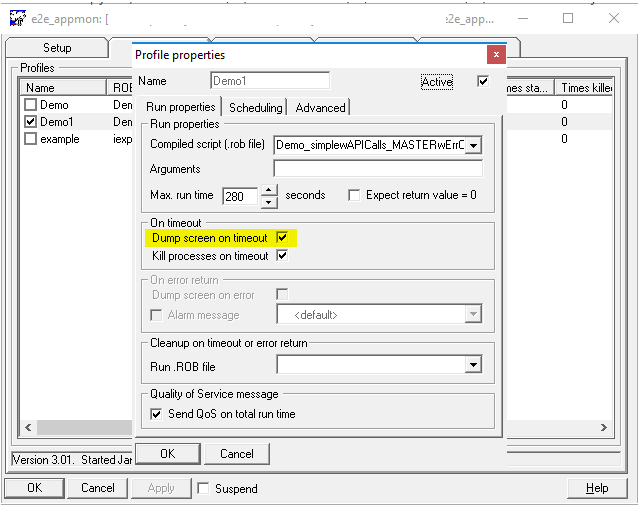This screenshot has width=640, height=510.
Task: Check the example profile checkbox
Action: (x=31, y=139)
